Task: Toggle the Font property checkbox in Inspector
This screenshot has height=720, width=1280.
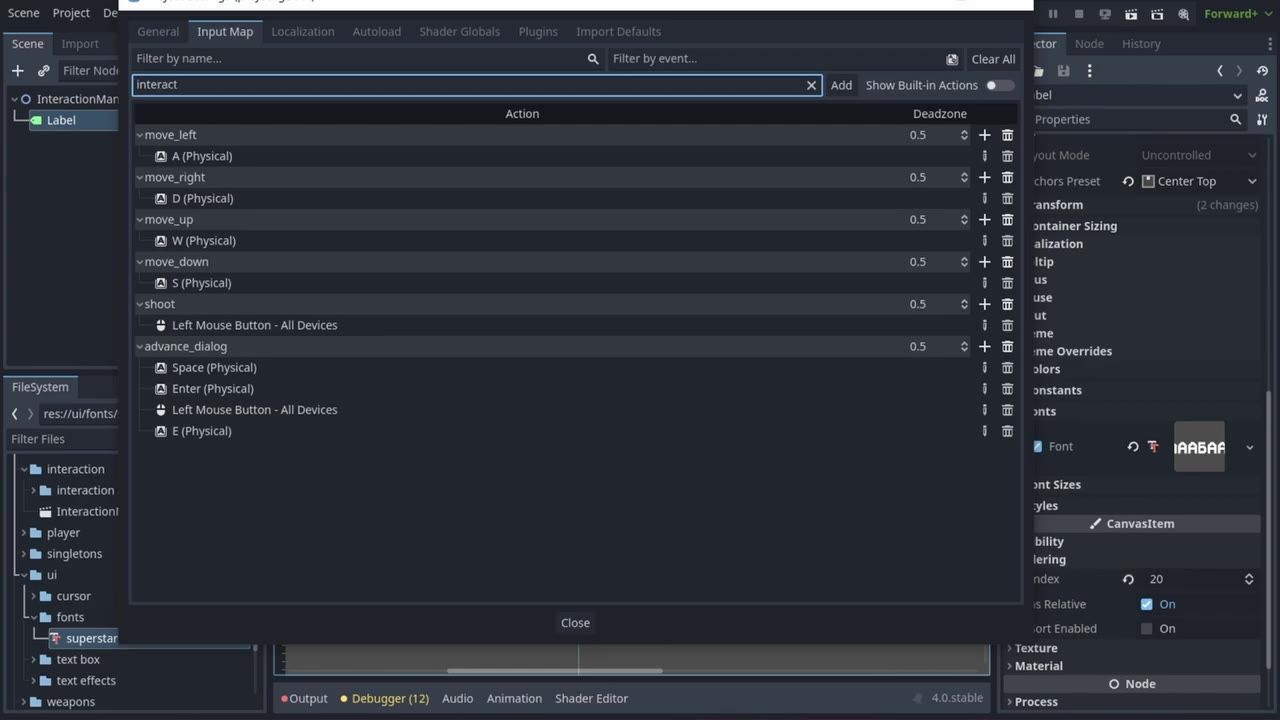Action: coord(1038,447)
